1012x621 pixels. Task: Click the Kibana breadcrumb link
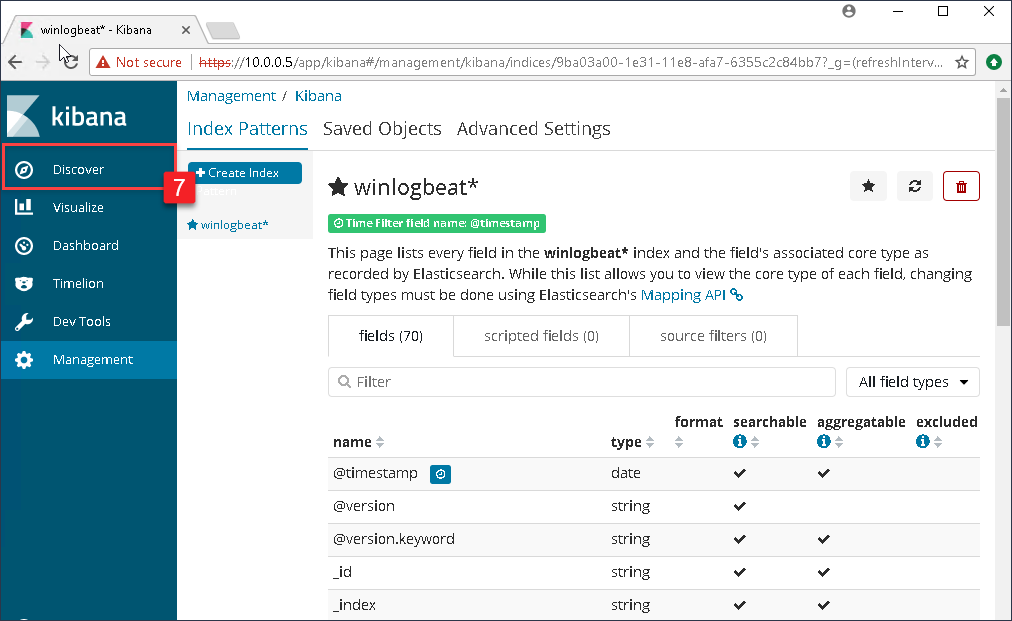[318, 96]
